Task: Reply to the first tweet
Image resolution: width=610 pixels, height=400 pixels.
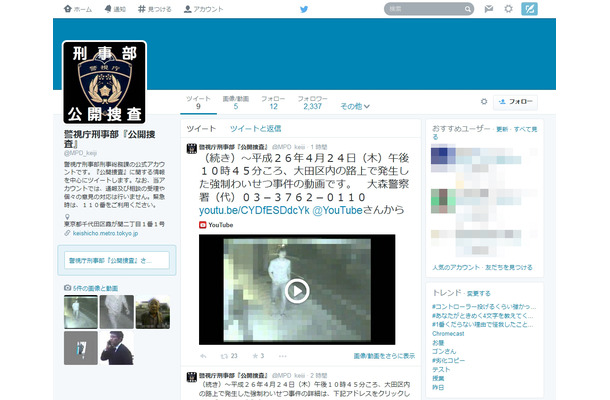Action: coord(203,356)
